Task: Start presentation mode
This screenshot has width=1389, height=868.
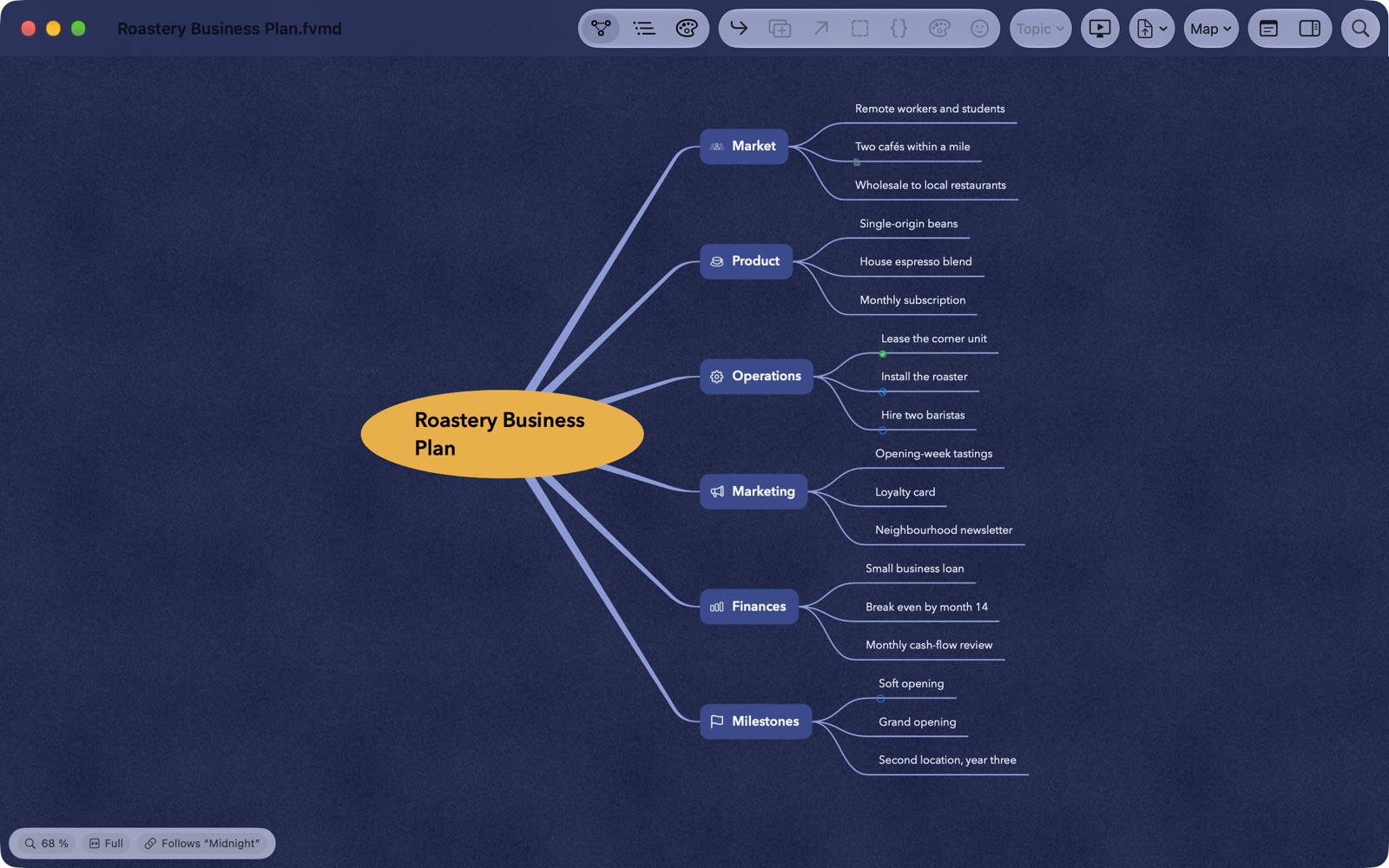Action: tap(1100, 29)
